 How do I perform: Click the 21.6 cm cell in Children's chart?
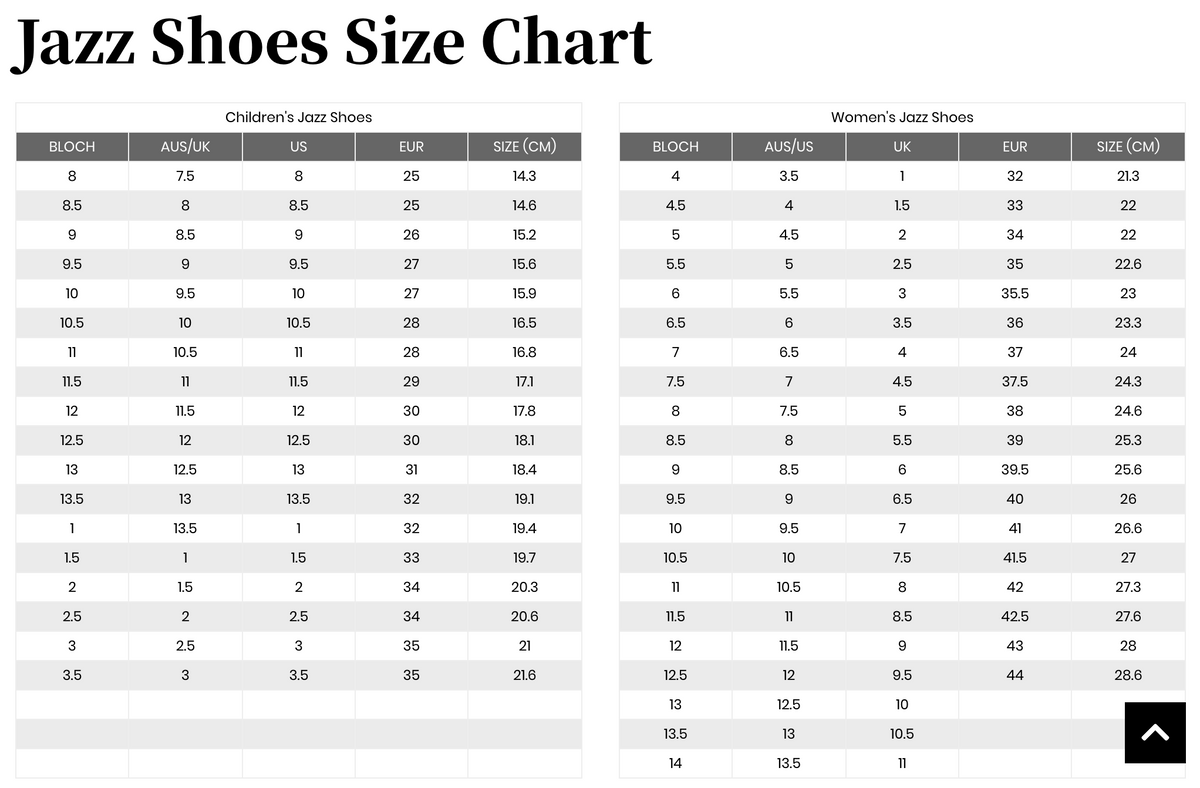[x=525, y=675]
